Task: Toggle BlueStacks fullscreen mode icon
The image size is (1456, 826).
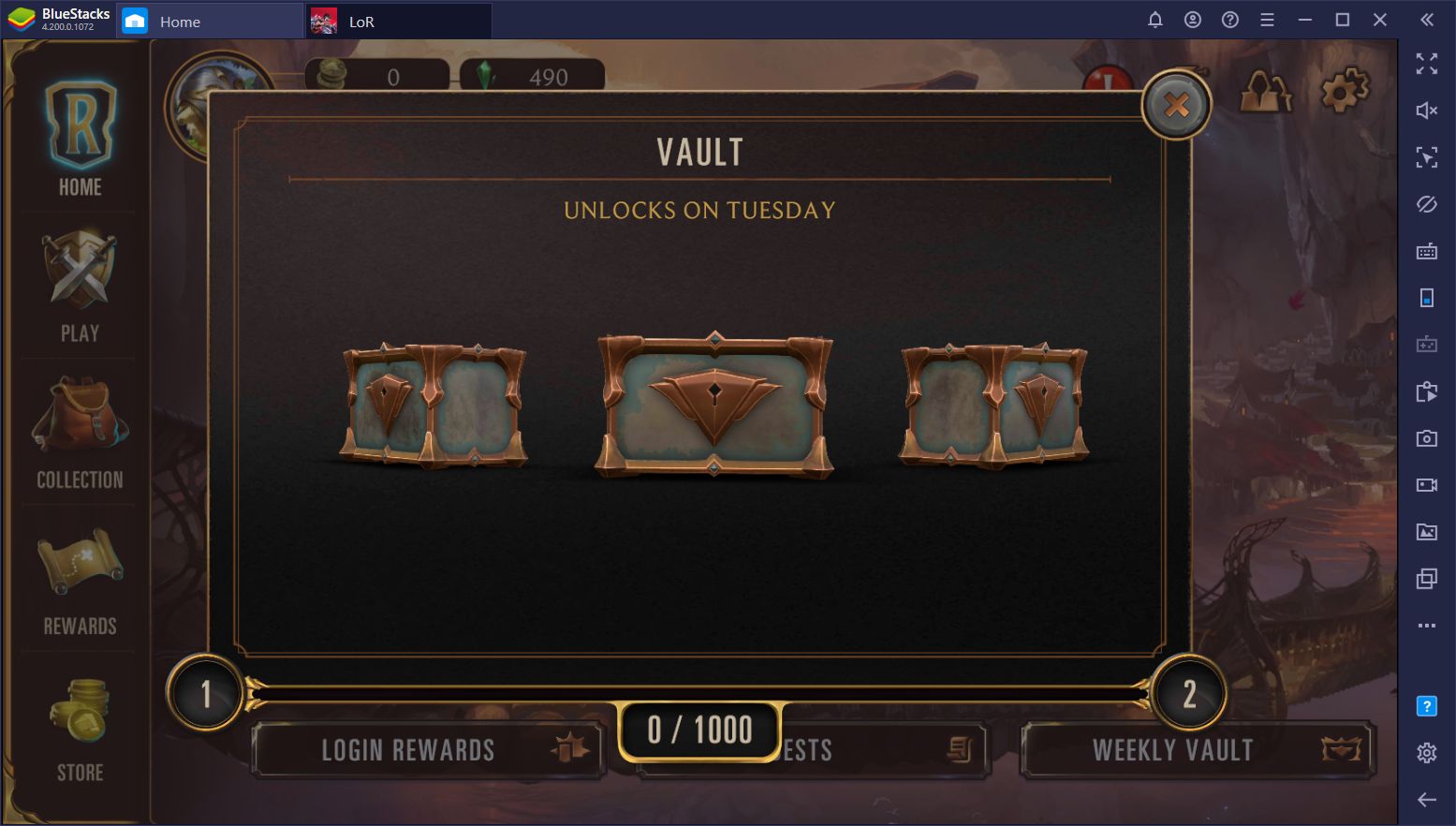Action: (1426, 64)
